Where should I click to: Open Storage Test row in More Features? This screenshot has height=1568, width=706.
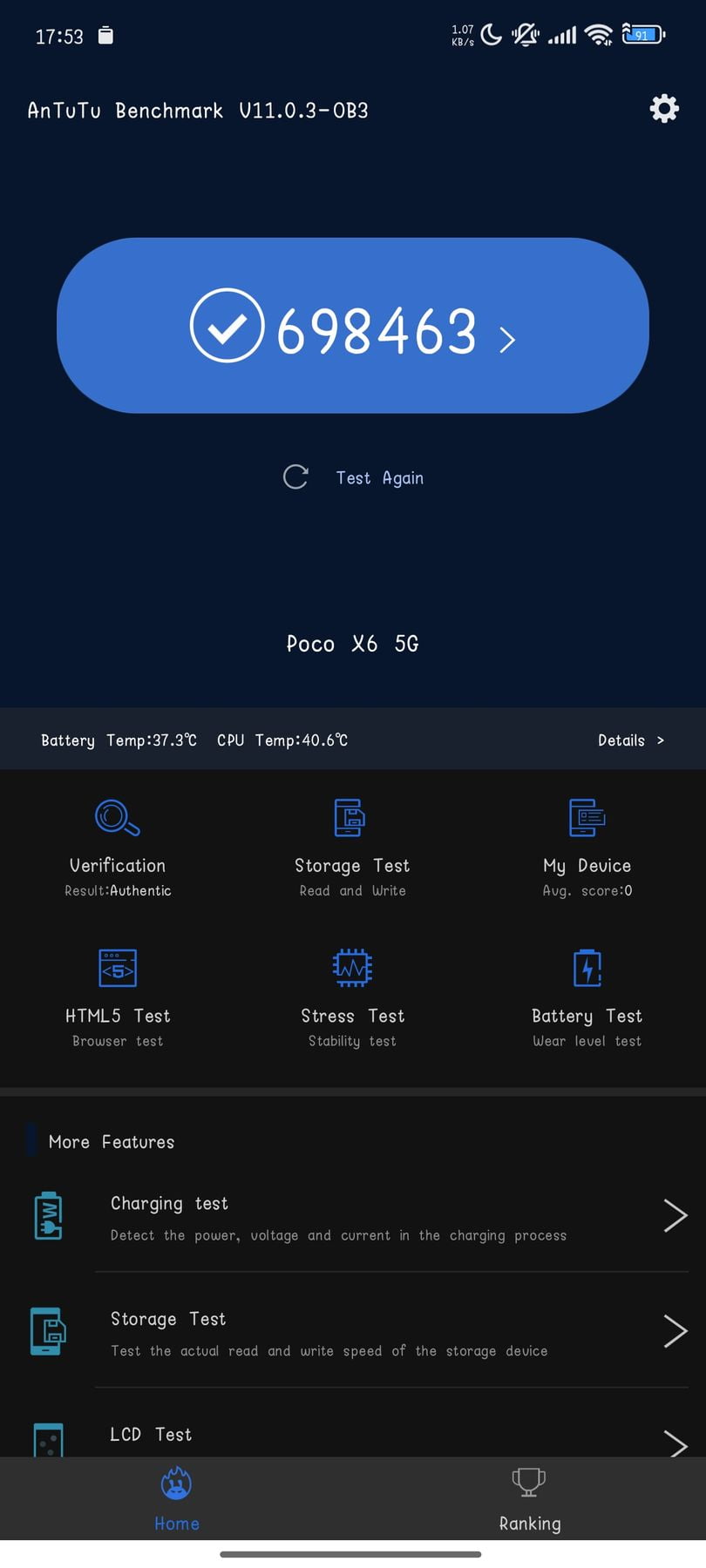(353, 1331)
